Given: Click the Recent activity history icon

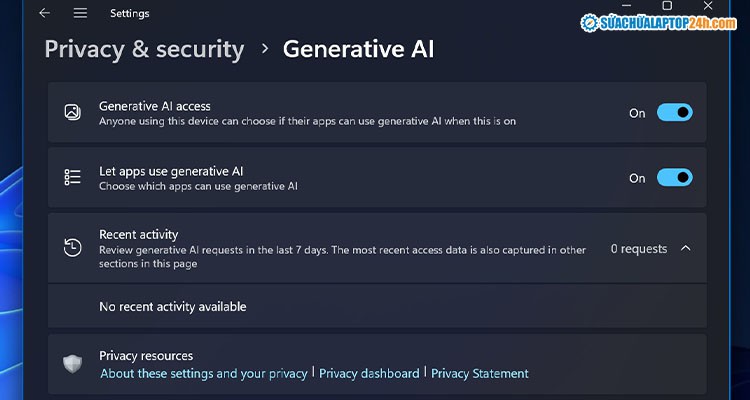Looking at the screenshot, I should click(72, 248).
